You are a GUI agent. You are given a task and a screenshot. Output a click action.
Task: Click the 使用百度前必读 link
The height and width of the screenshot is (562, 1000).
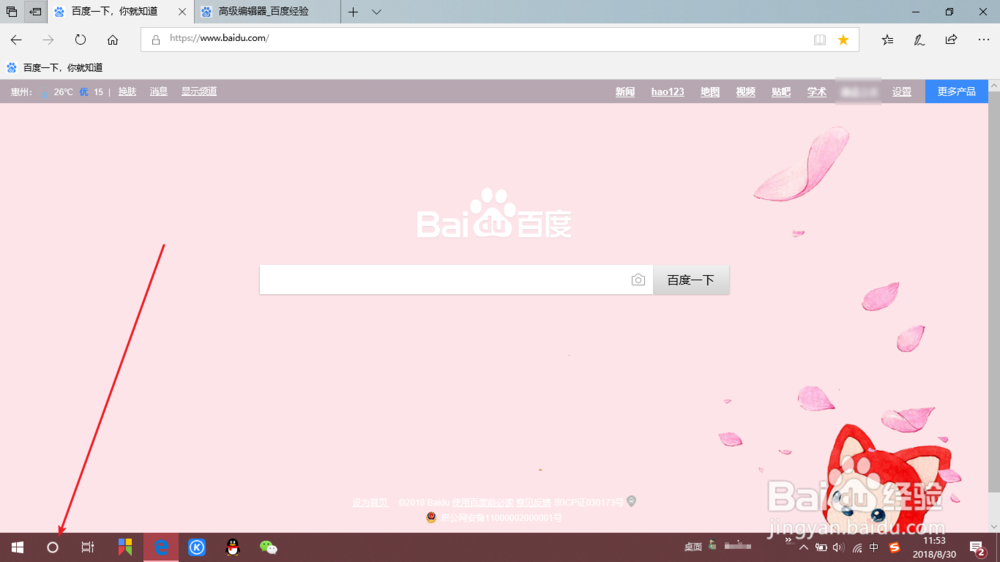(x=482, y=503)
